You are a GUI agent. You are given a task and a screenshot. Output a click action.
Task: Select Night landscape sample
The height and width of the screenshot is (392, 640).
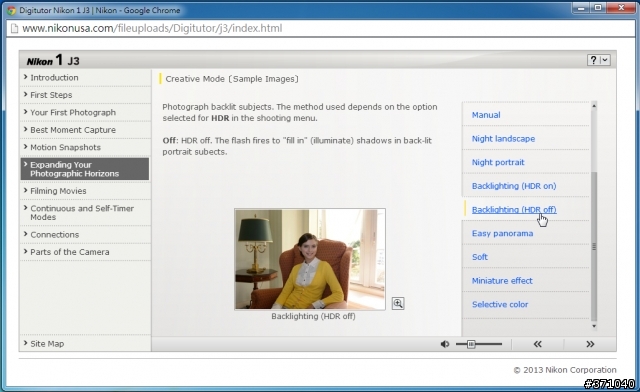[503, 139]
